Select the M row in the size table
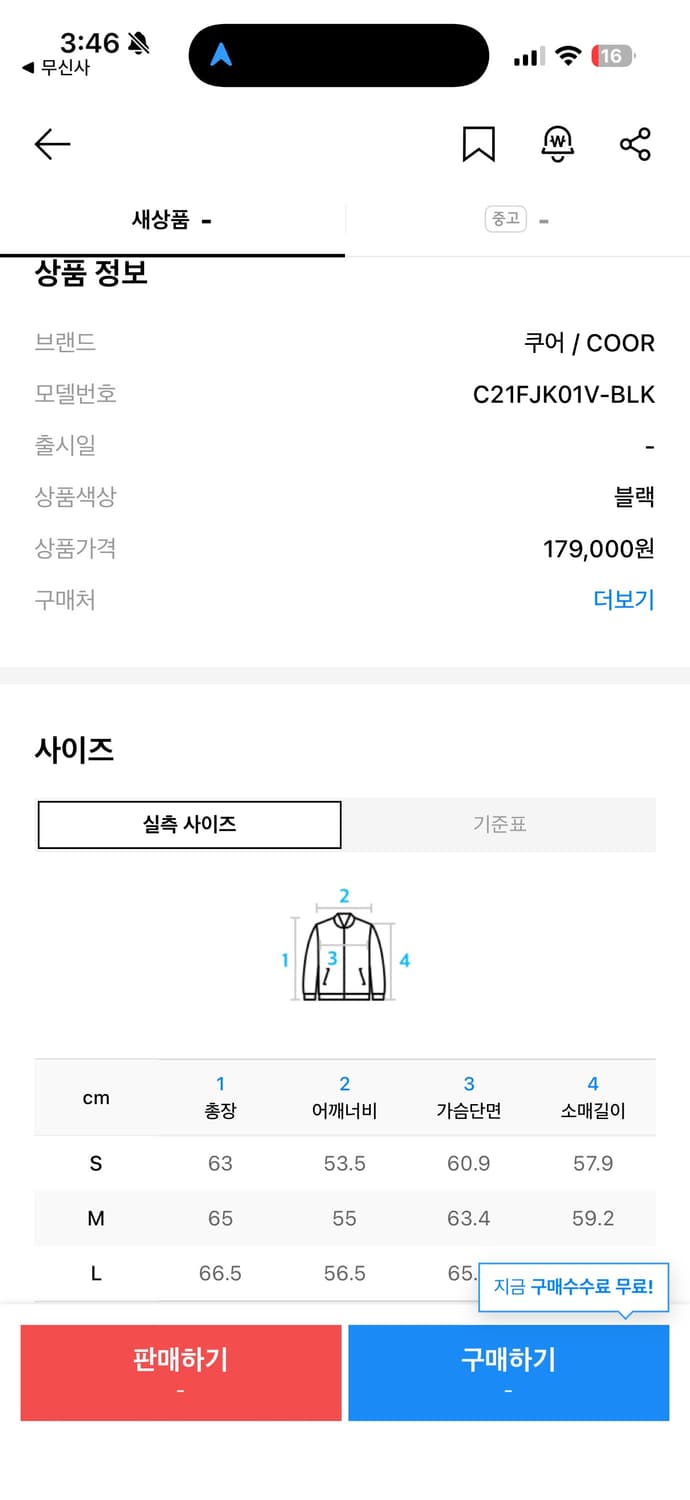The image size is (690, 1500). (345, 1218)
